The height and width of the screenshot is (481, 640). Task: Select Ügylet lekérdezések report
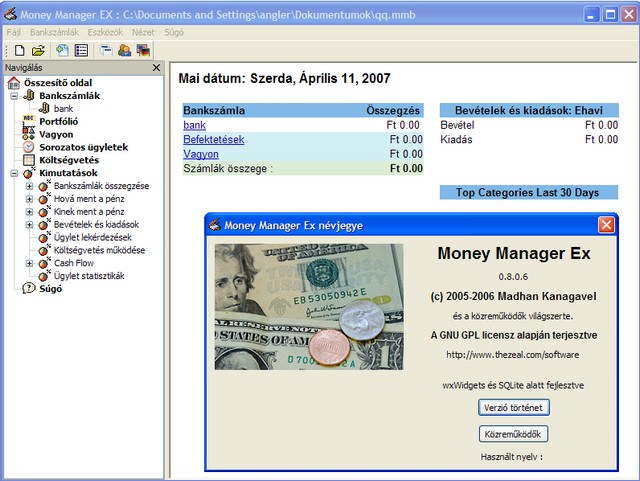93,237
